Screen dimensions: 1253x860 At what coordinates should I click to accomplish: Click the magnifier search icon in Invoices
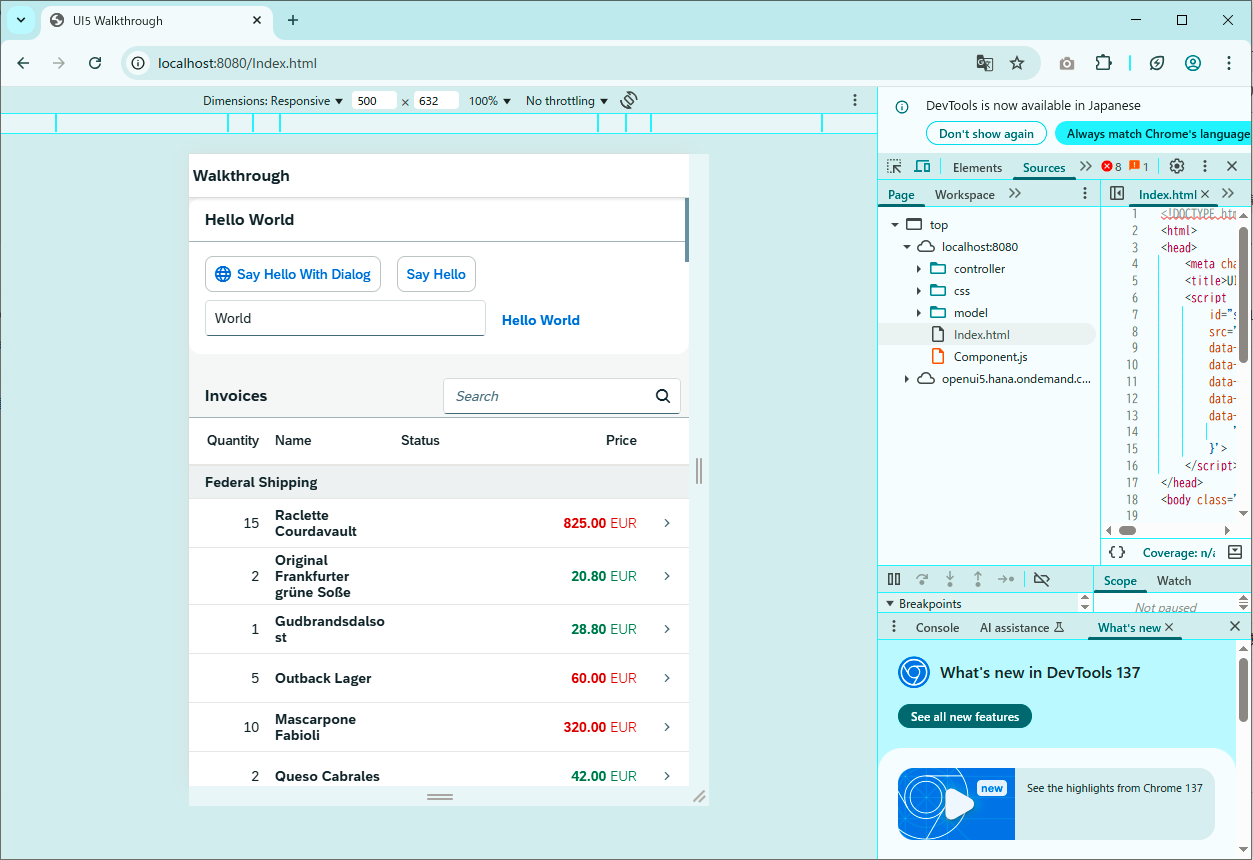[663, 396]
